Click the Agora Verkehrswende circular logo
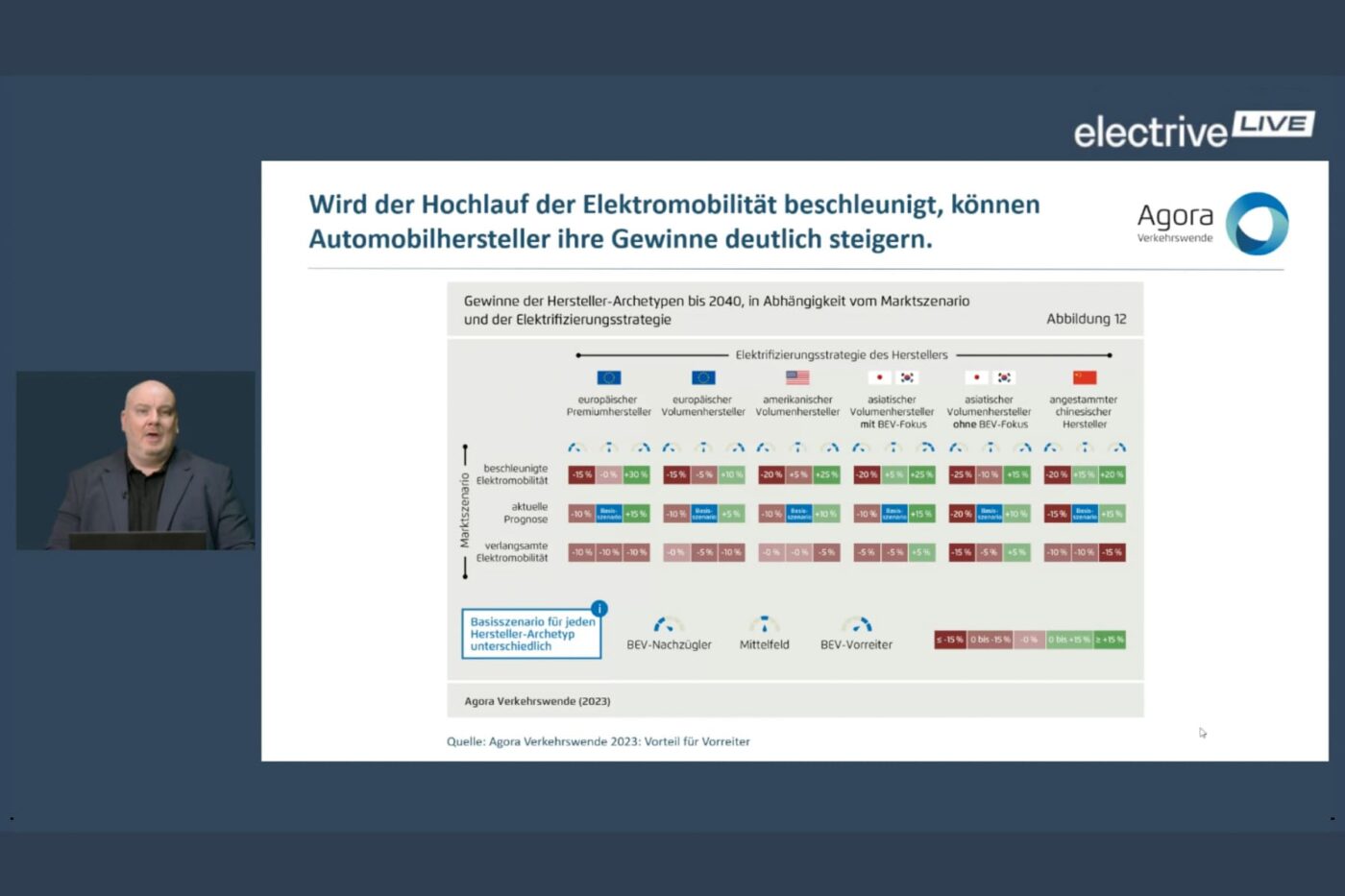Image resolution: width=1345 pixels, height=896 pixels. tap(1258, 224)
